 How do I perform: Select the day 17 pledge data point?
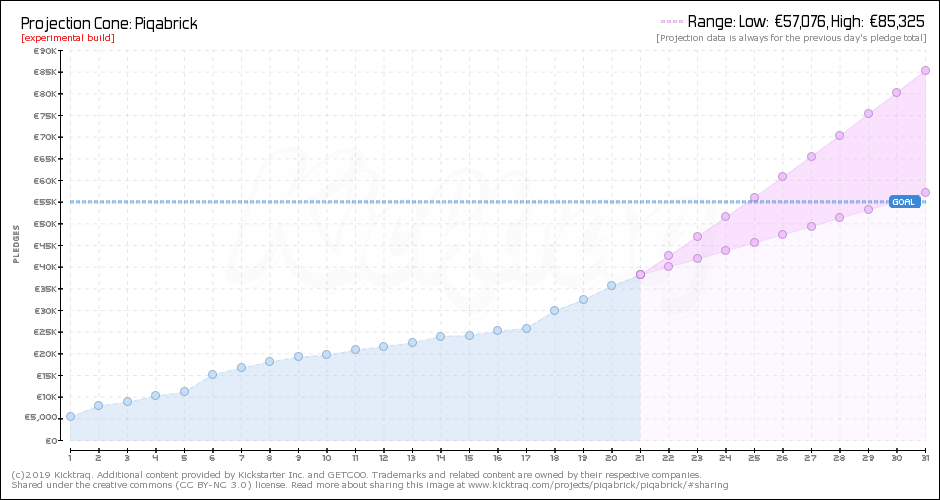526,329
